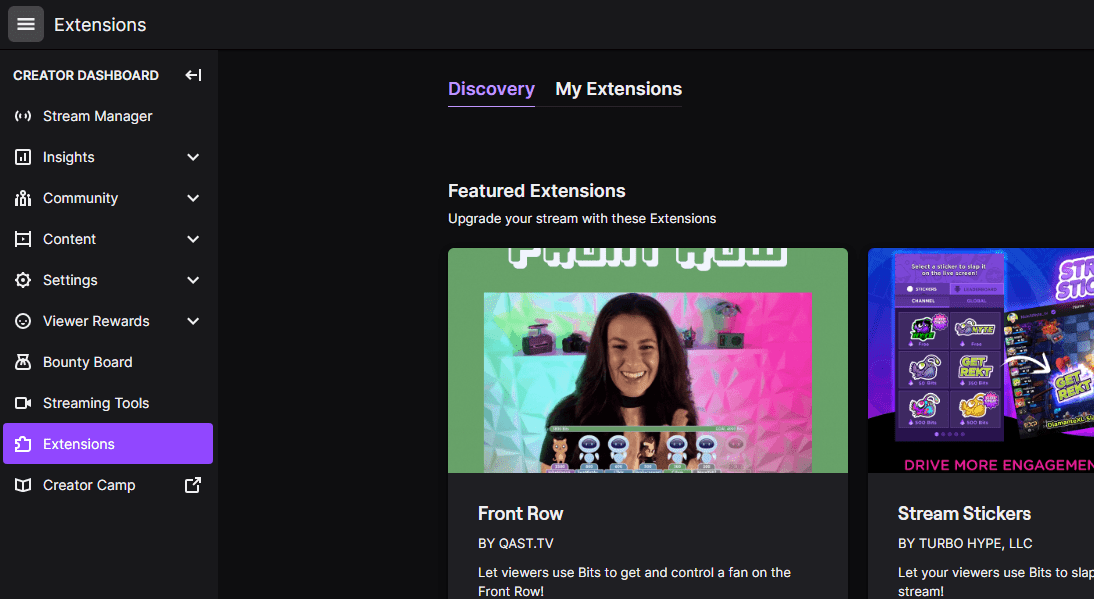Collapse the Creator Dashboard sidebar
Viewport: 1094px width, 599px height.
pyautogui.click(x=192, y=74)
